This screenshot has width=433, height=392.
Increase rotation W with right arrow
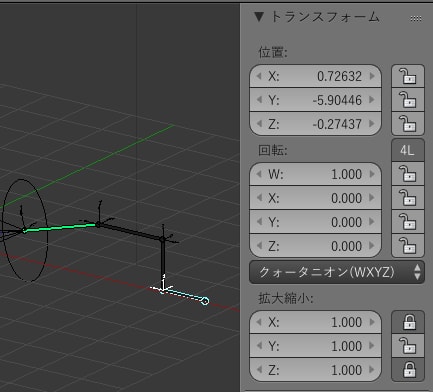372,174
